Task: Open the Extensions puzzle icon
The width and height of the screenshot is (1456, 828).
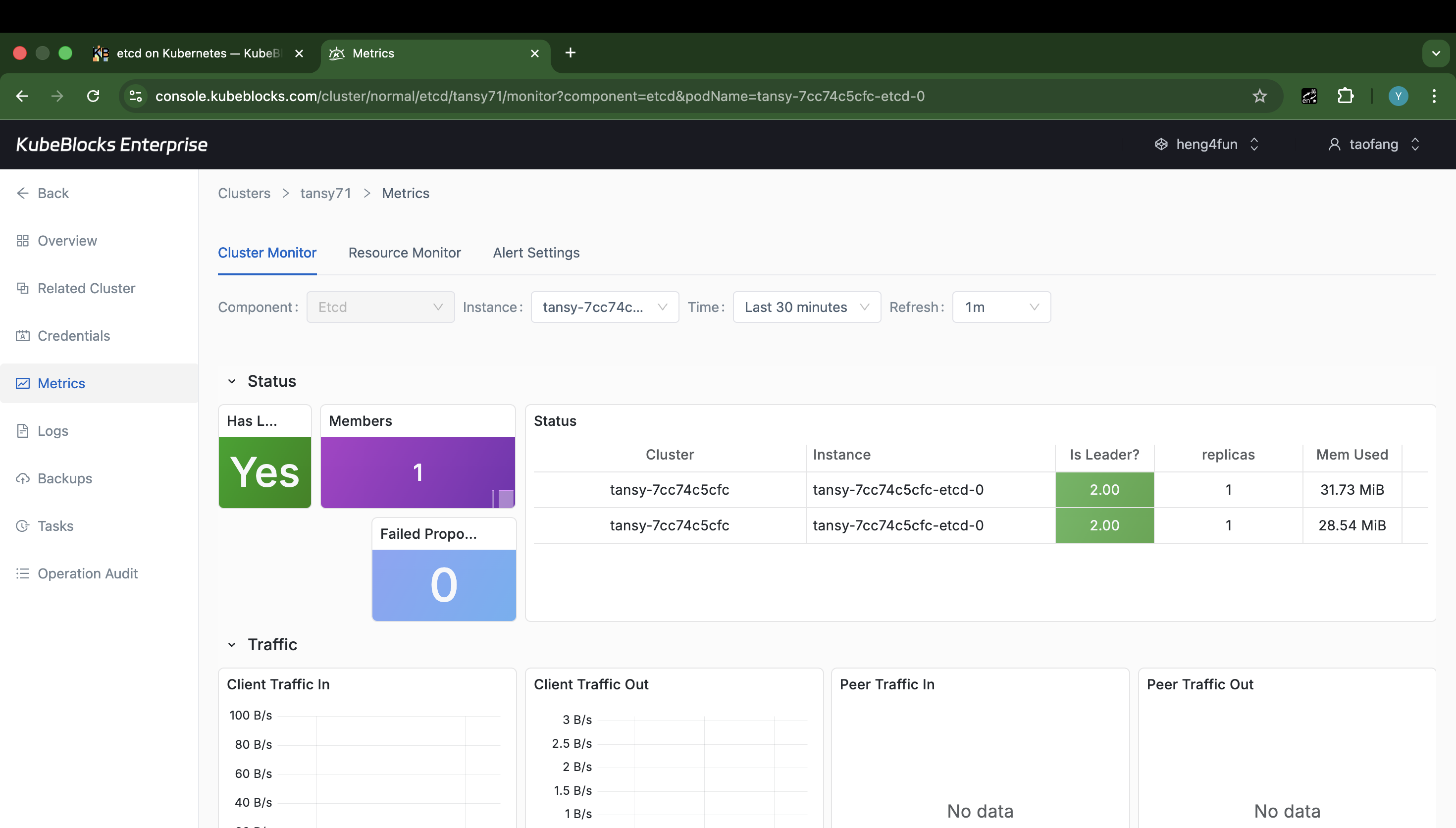Action: click(1346, 96)
